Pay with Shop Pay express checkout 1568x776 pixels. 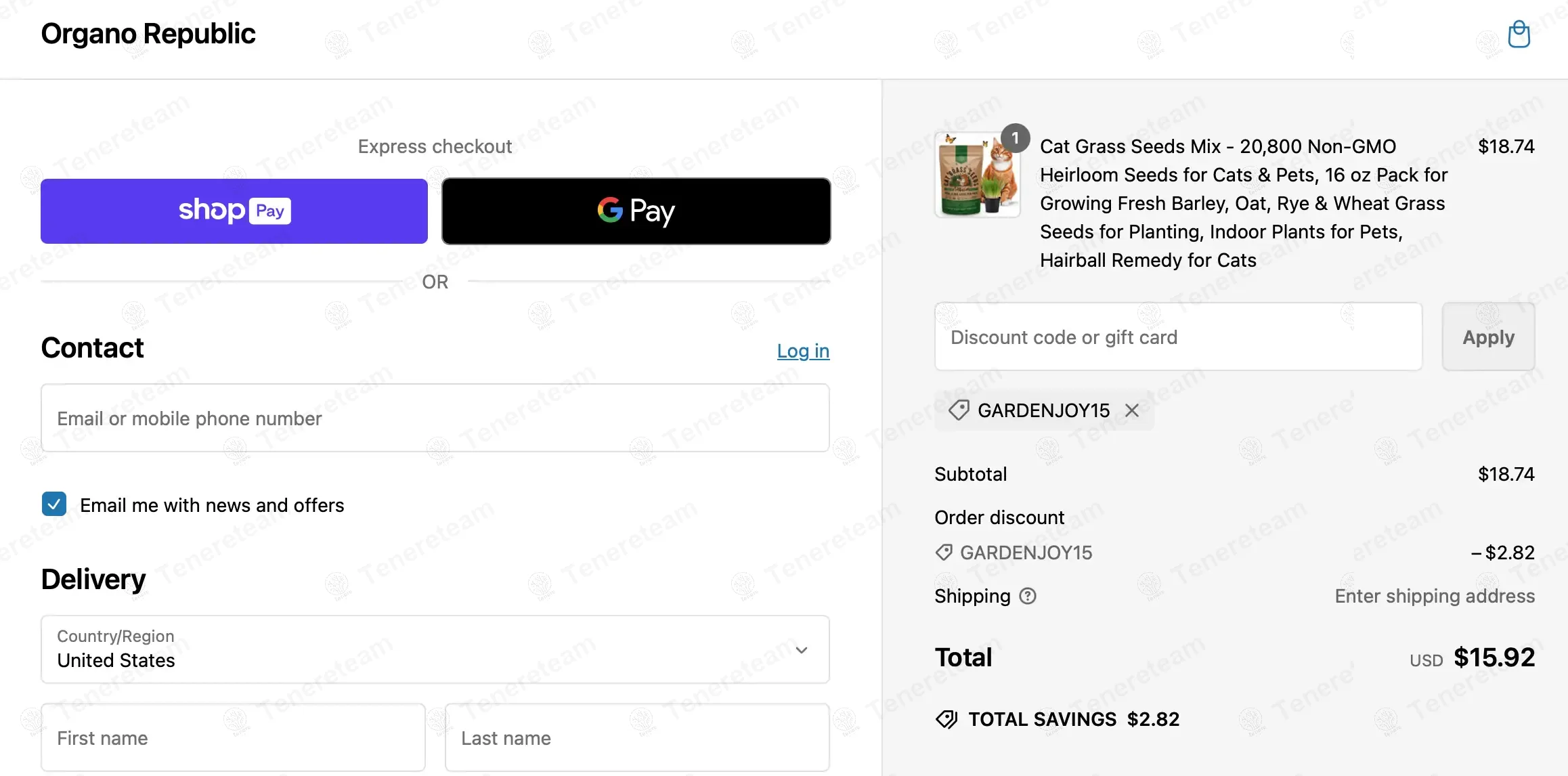point(234,211)
